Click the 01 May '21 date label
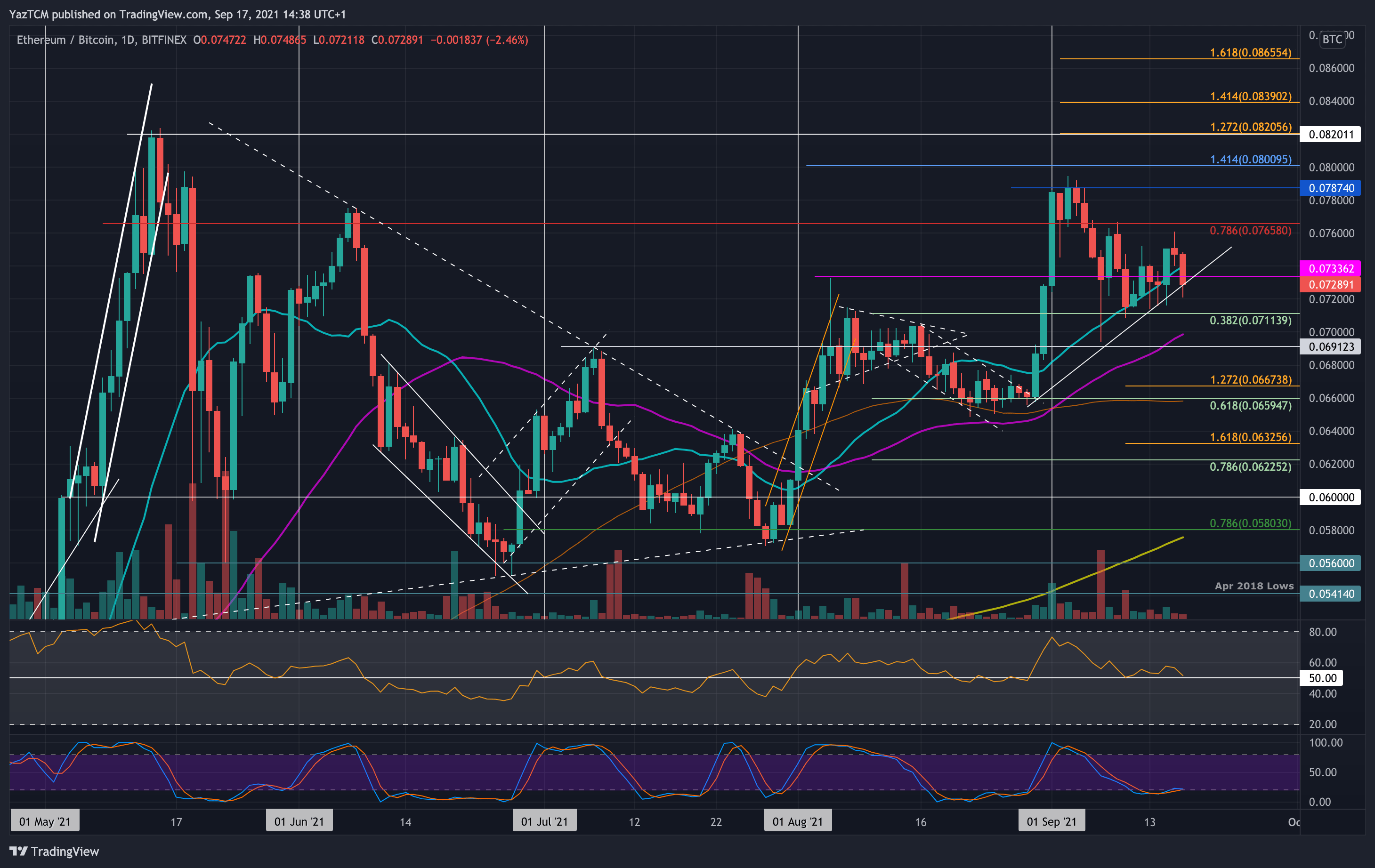Screen dimensions: 1375x868 tap(45, 820)
